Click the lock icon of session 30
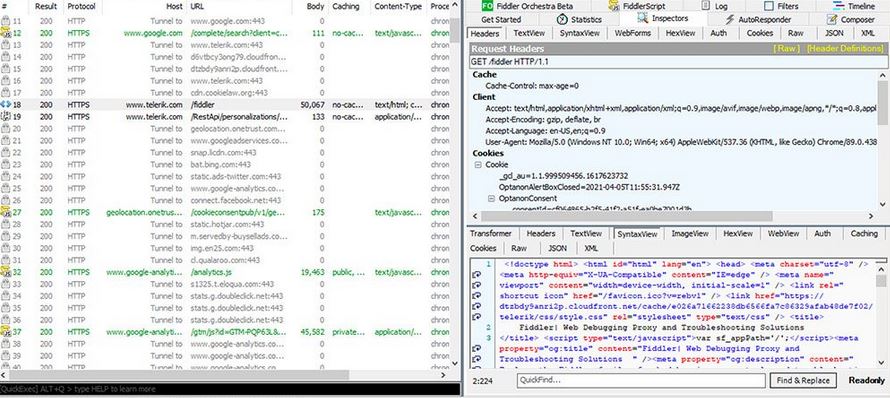The height and width of the screenshot is (398, 890). point(6,248)
